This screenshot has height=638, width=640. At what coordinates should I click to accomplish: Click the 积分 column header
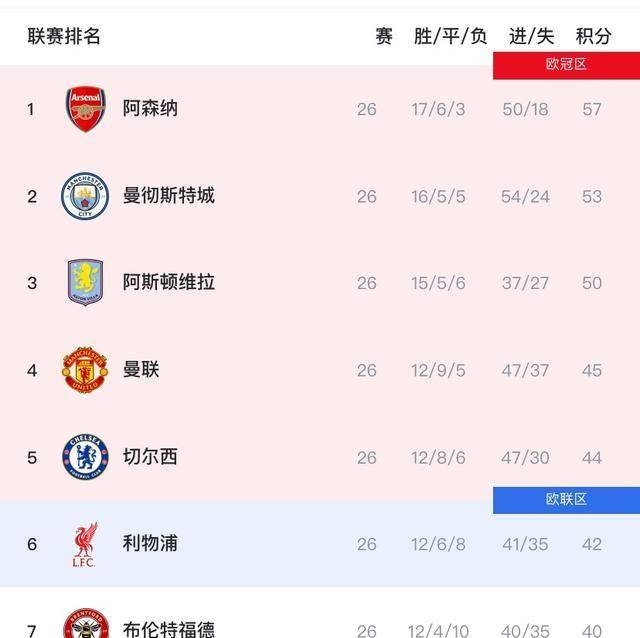point(593,36)
